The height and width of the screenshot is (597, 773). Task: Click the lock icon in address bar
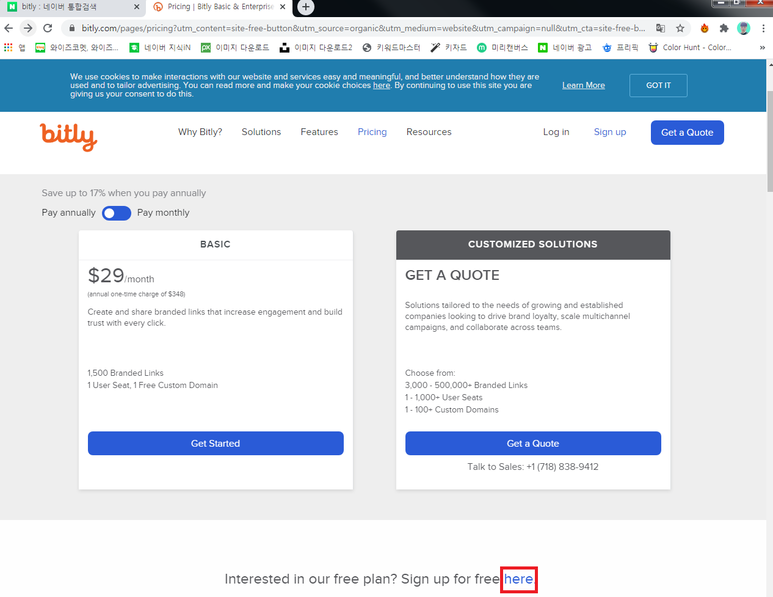[x=72, y=28]
